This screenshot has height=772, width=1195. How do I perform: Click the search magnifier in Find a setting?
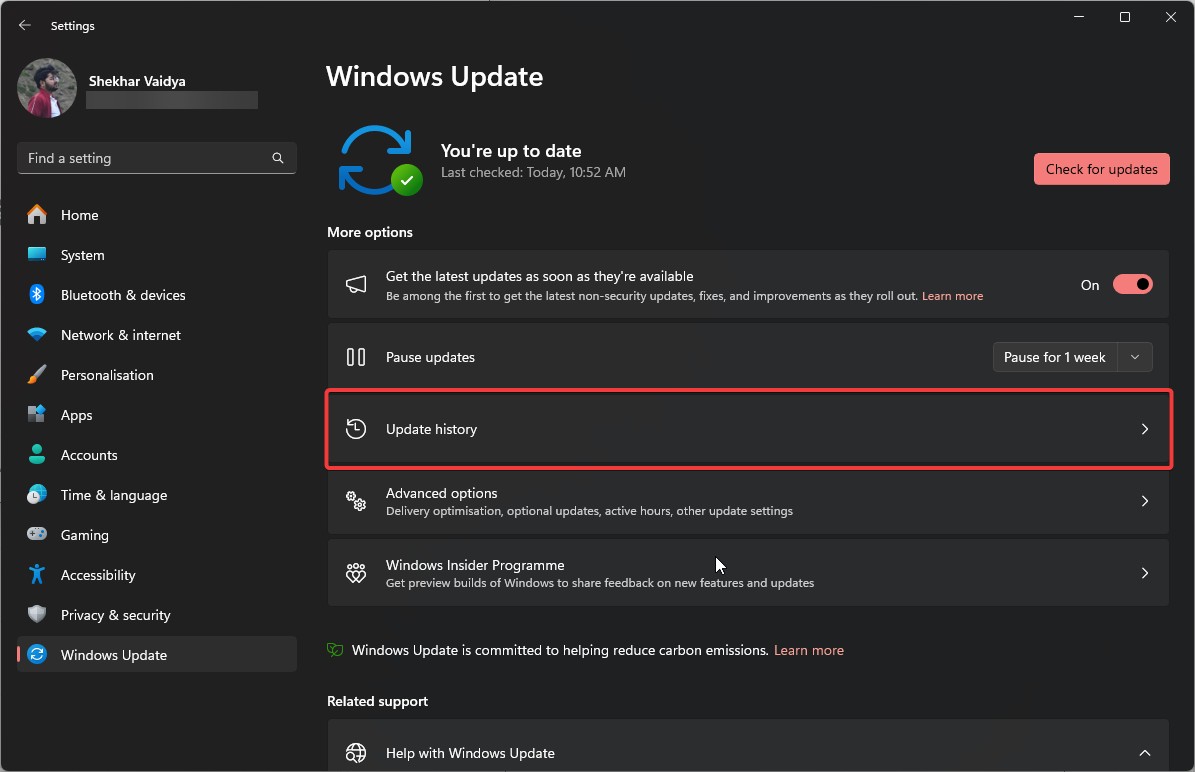277,158
